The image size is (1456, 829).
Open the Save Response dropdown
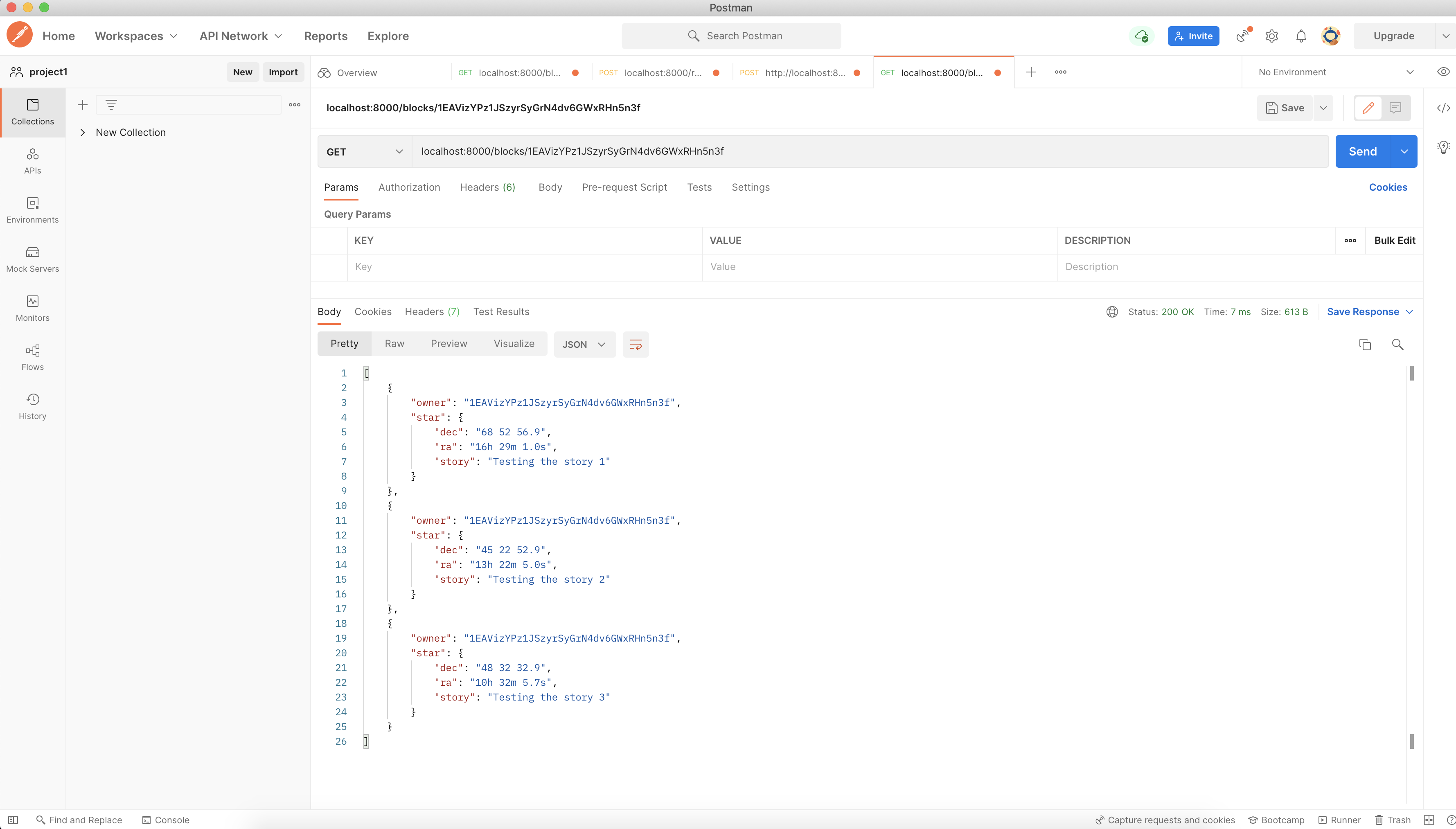(1370, 311)
